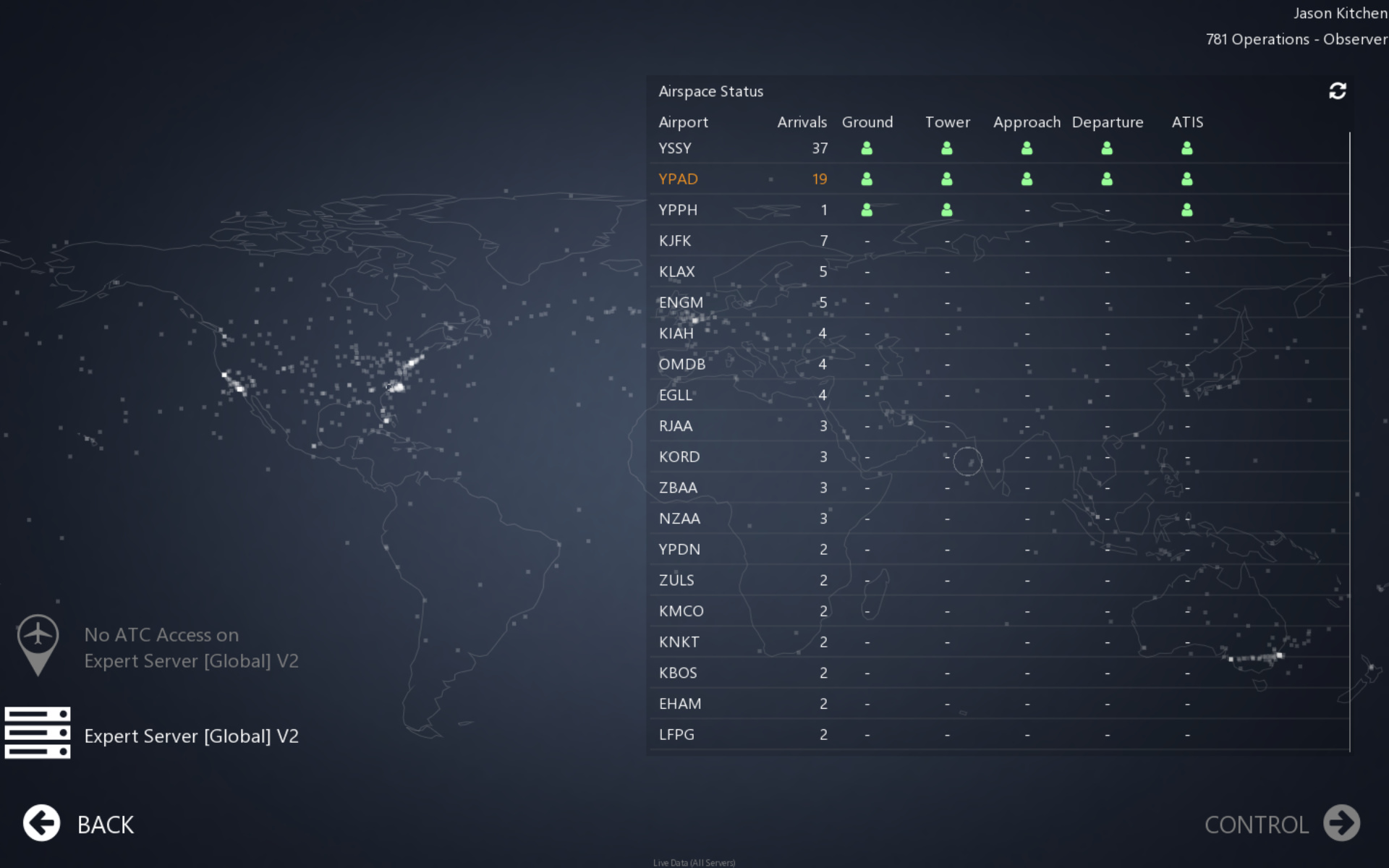Select the LFPG airport row
Viewport: 1389px width, 868px height.
(676, 735)
